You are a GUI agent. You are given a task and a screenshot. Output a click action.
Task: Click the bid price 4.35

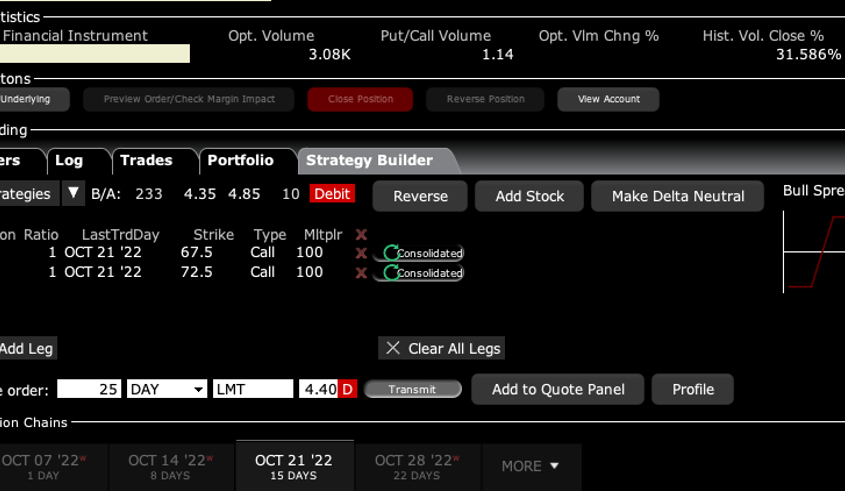[200, 194]
